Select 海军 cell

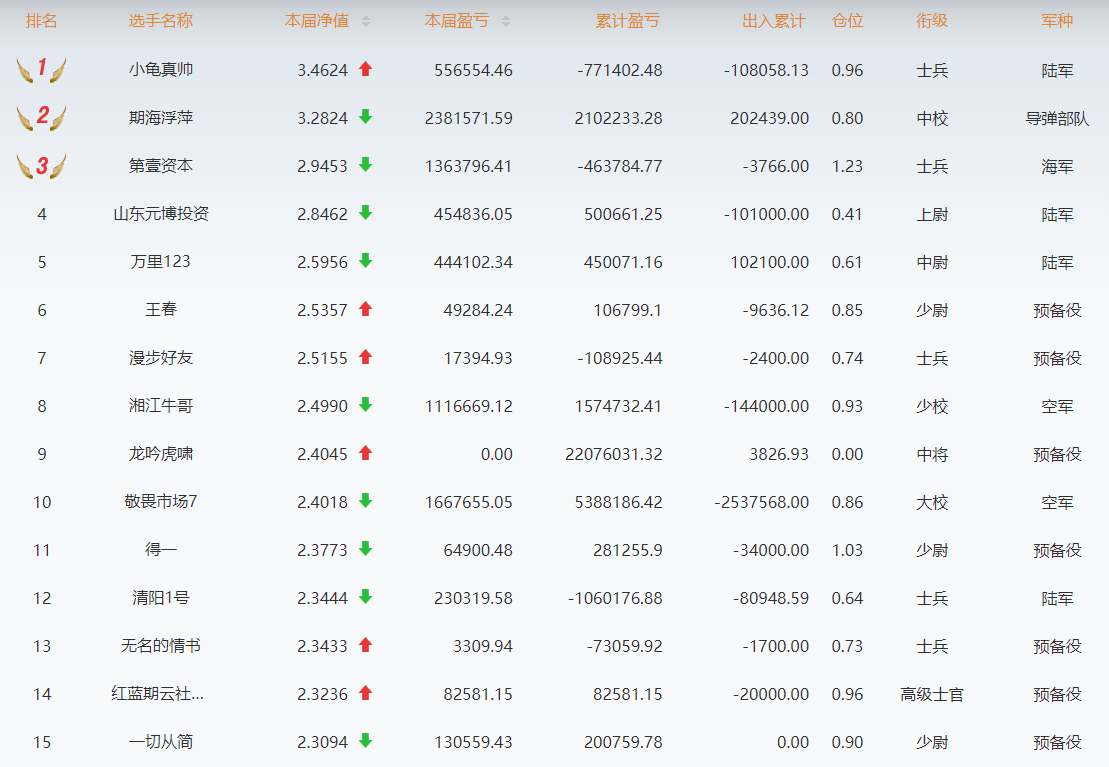[1057, 166]
